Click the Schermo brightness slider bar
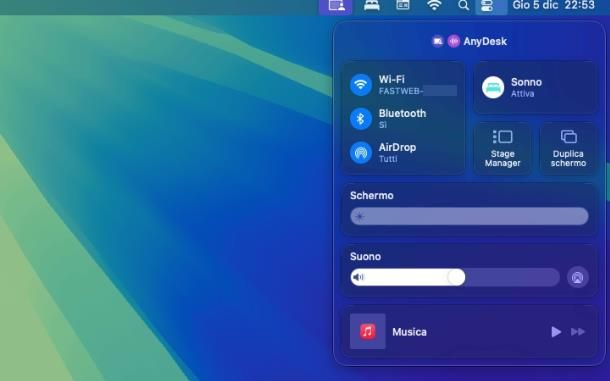610x381 pixels. click(470, 216)
